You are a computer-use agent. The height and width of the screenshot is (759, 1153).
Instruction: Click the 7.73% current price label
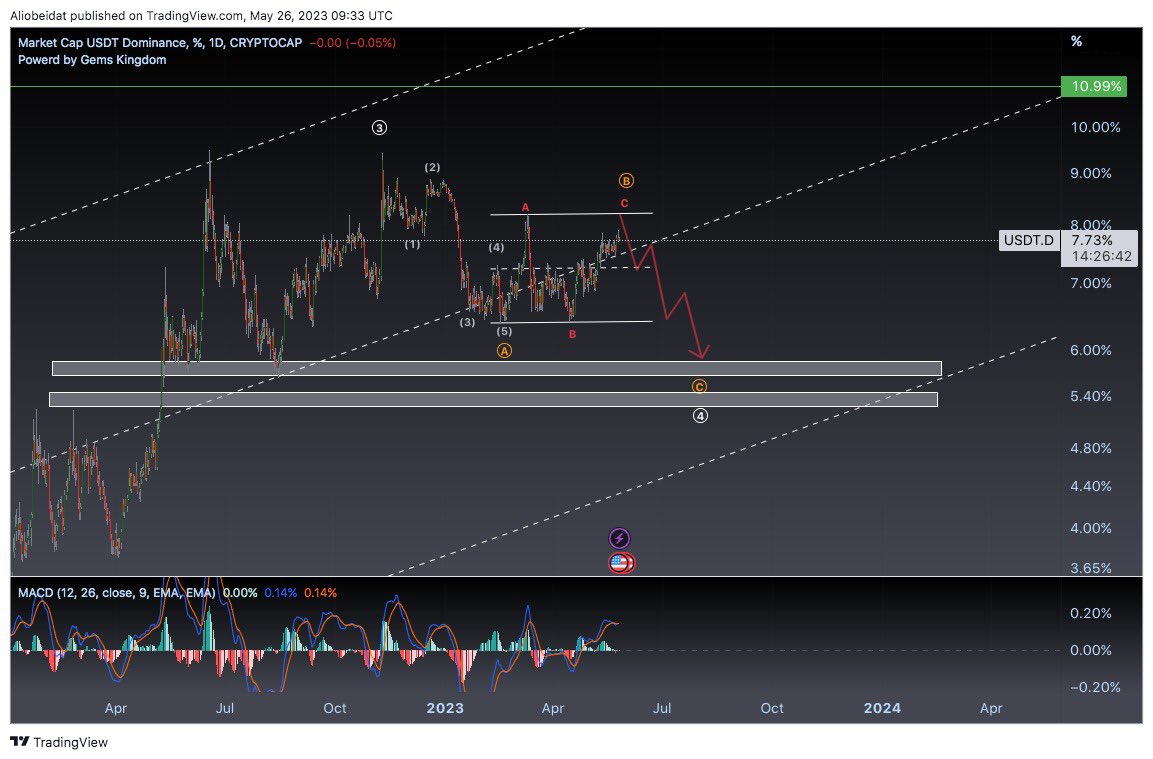(1092, 240)
